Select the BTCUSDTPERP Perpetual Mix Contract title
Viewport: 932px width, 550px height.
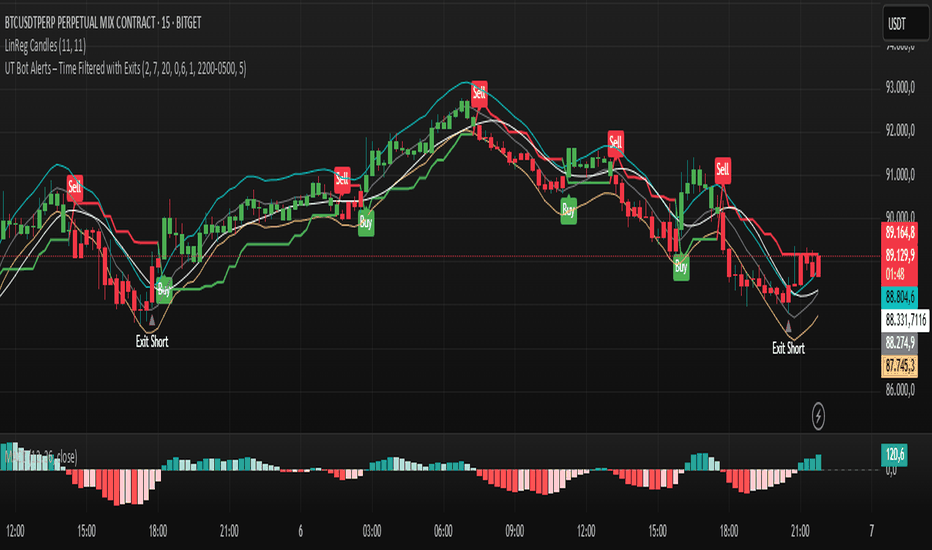pyautogui.click(x=103, y=23)
